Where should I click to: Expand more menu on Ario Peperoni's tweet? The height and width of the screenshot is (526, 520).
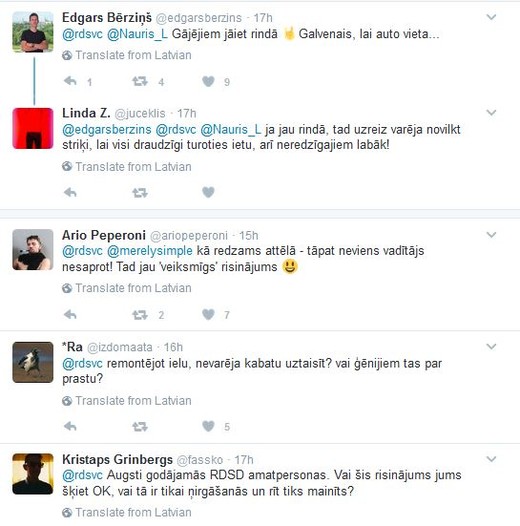[x=491, y=234]
